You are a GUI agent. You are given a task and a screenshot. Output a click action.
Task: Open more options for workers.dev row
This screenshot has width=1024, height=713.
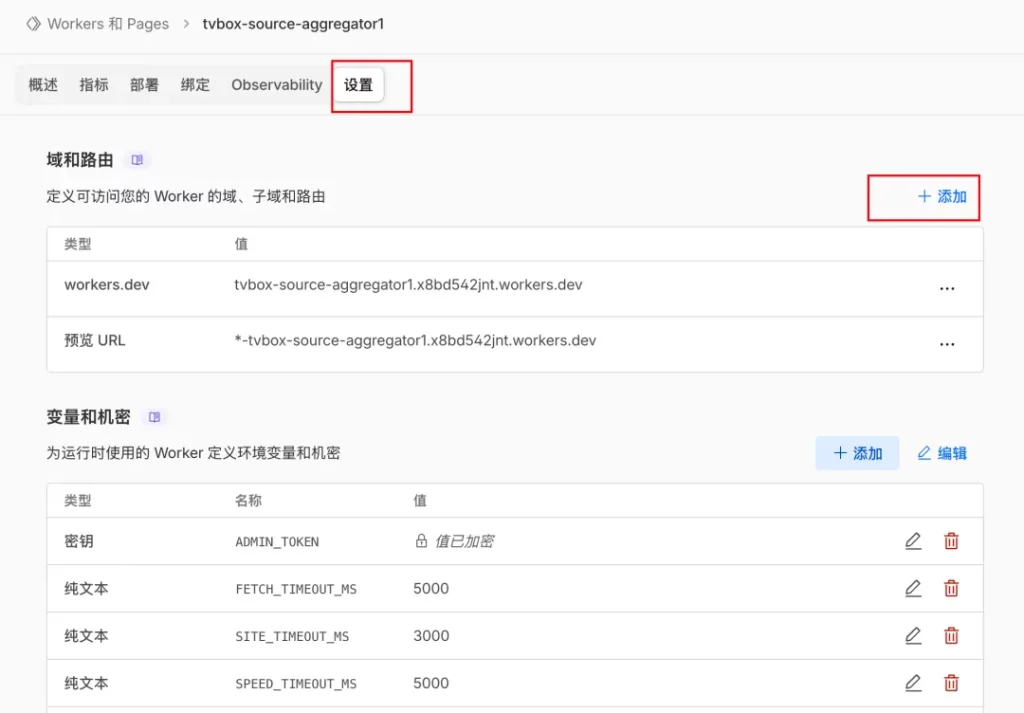[x=947, y=288]
